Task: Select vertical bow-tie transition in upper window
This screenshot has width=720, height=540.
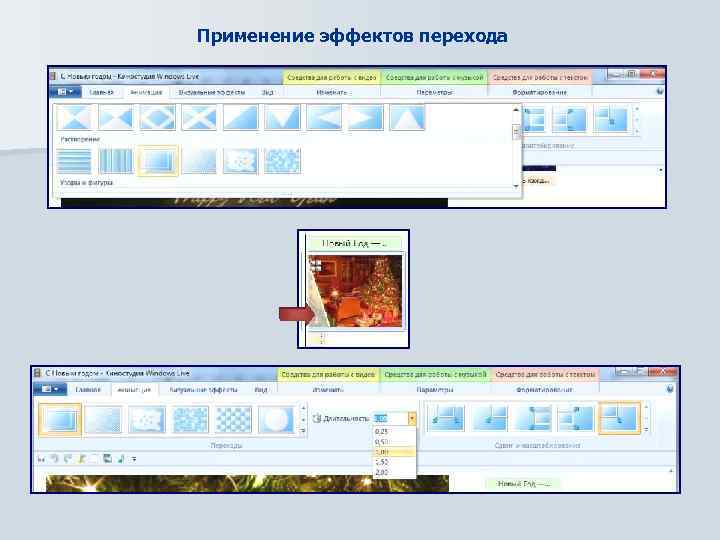Action: (x=116, y=118)
